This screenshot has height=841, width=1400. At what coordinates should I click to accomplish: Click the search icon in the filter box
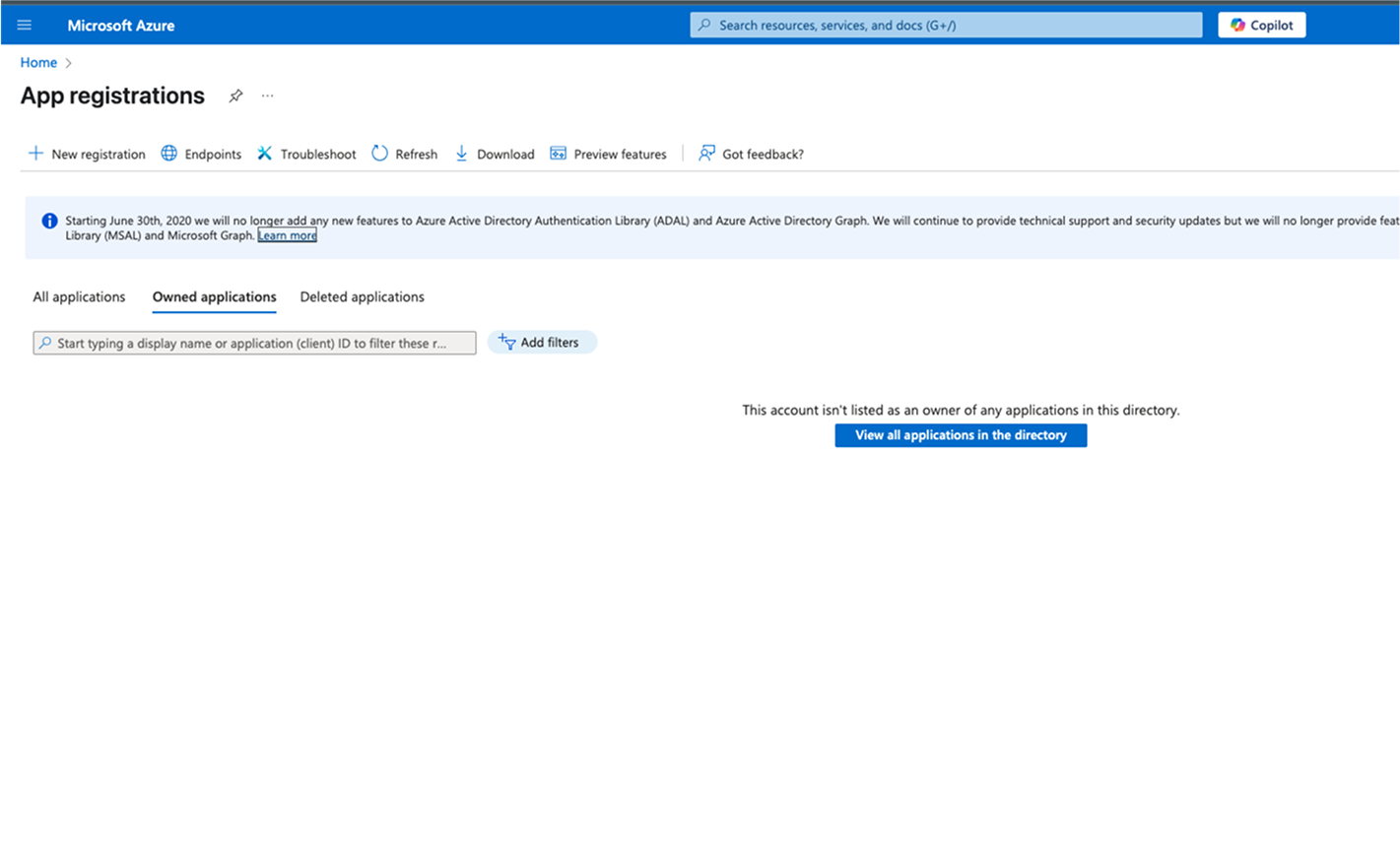point(45,343)
